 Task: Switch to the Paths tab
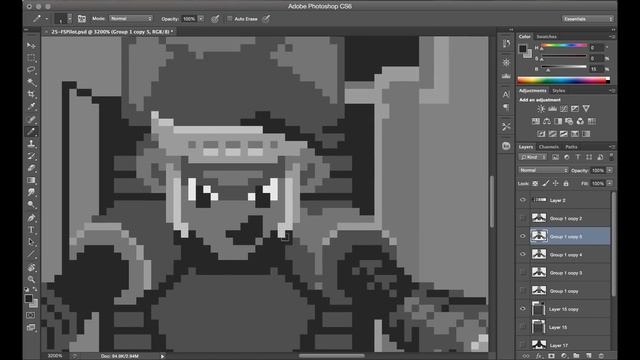pyautogui.click(x=571, y=147)
